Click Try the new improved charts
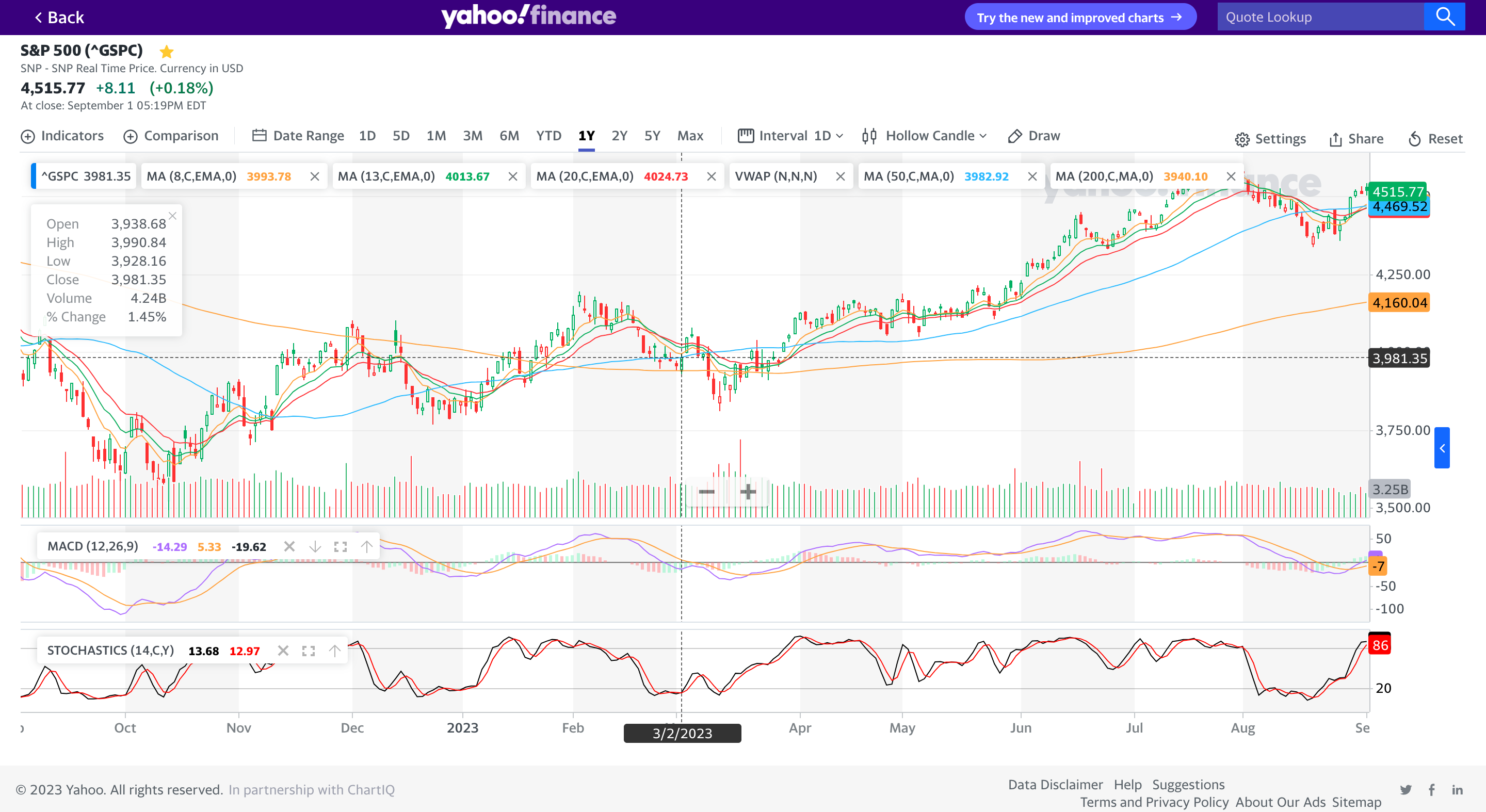 (1079, 18)
